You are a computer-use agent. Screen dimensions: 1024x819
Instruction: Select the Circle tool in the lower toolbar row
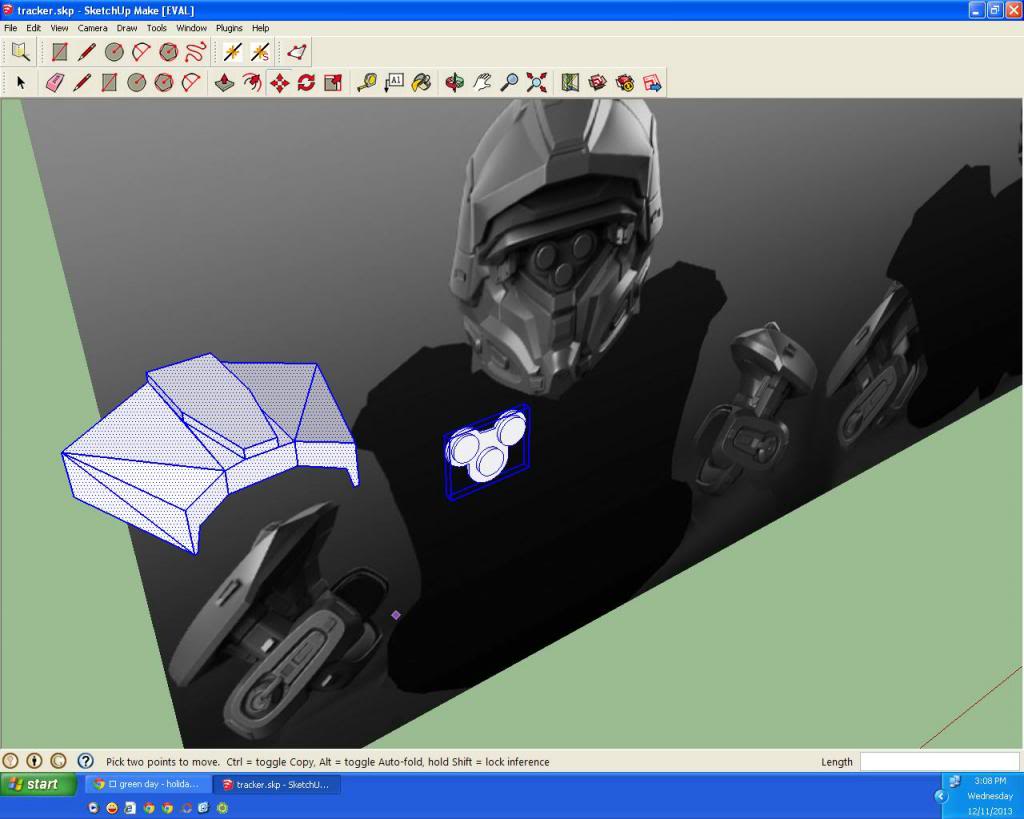pyautogui.click(x=136, y=83)
